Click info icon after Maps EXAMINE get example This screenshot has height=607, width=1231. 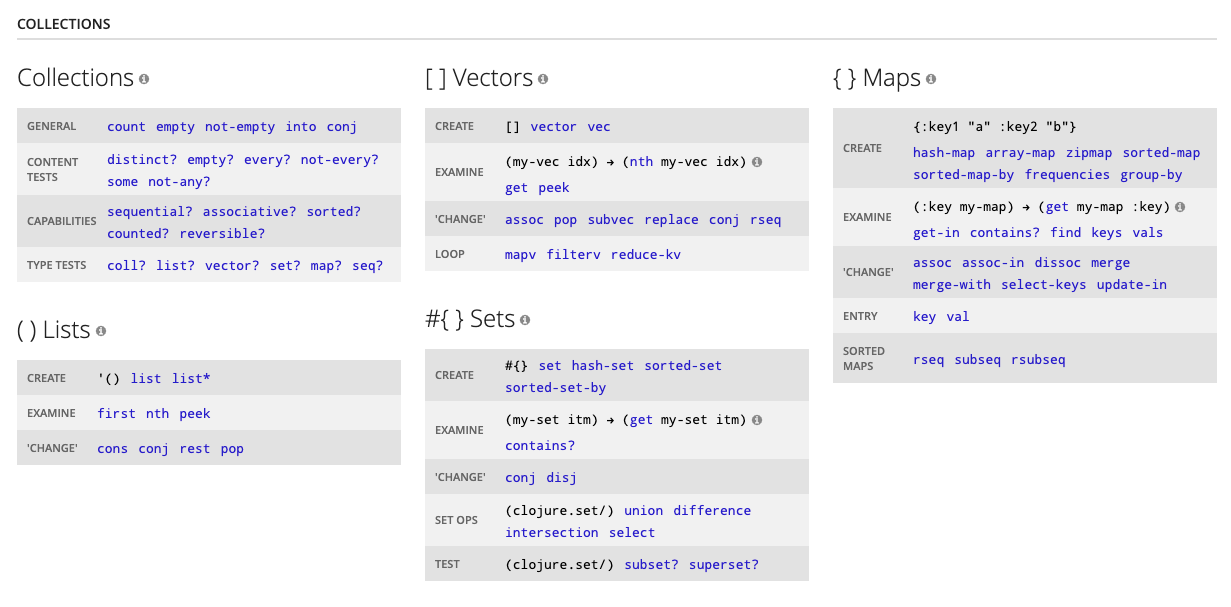coord(1181,207)
